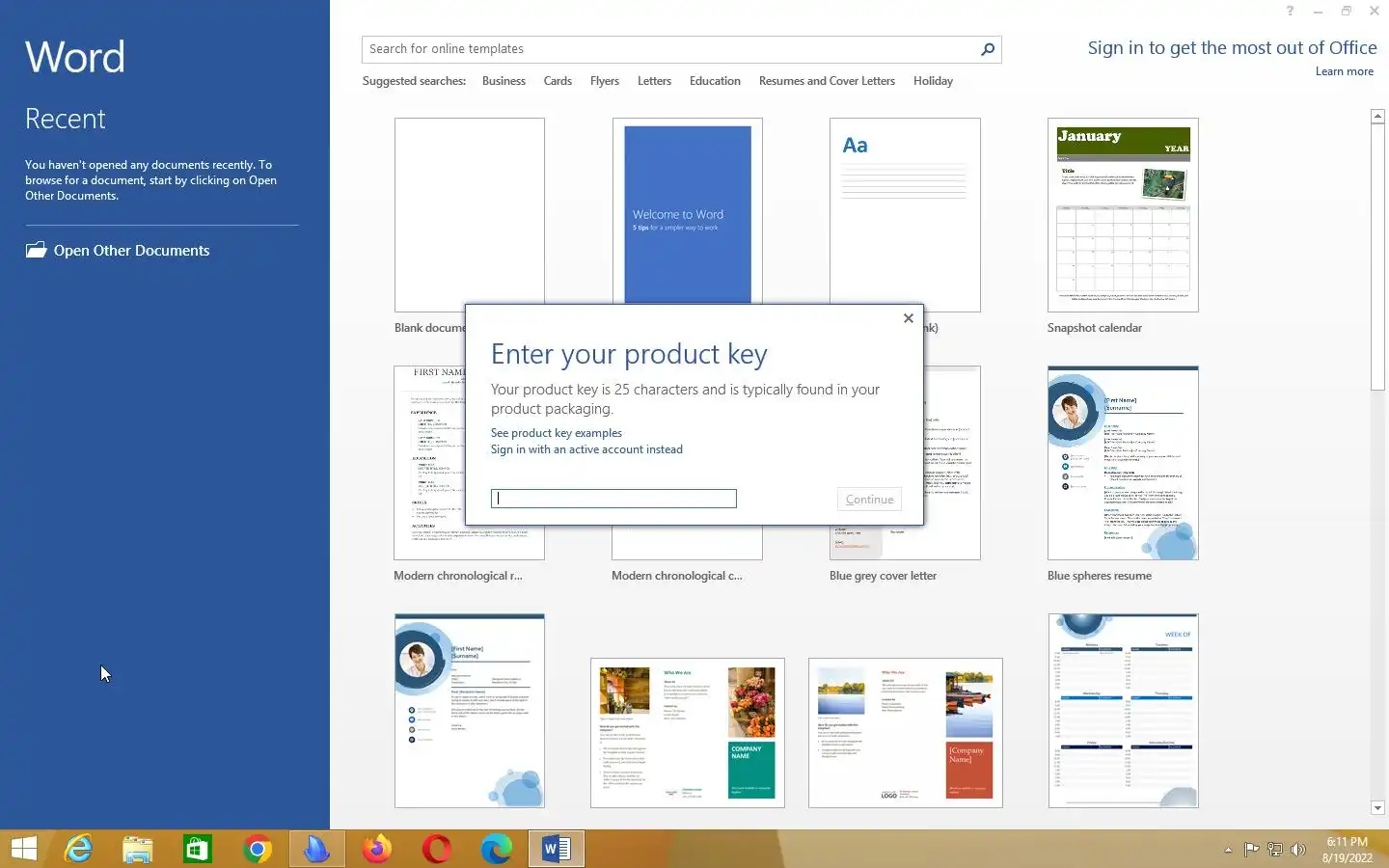Click the blue feather app in the taskbar
1389x868 pixels.
click(x=317, y=849)
